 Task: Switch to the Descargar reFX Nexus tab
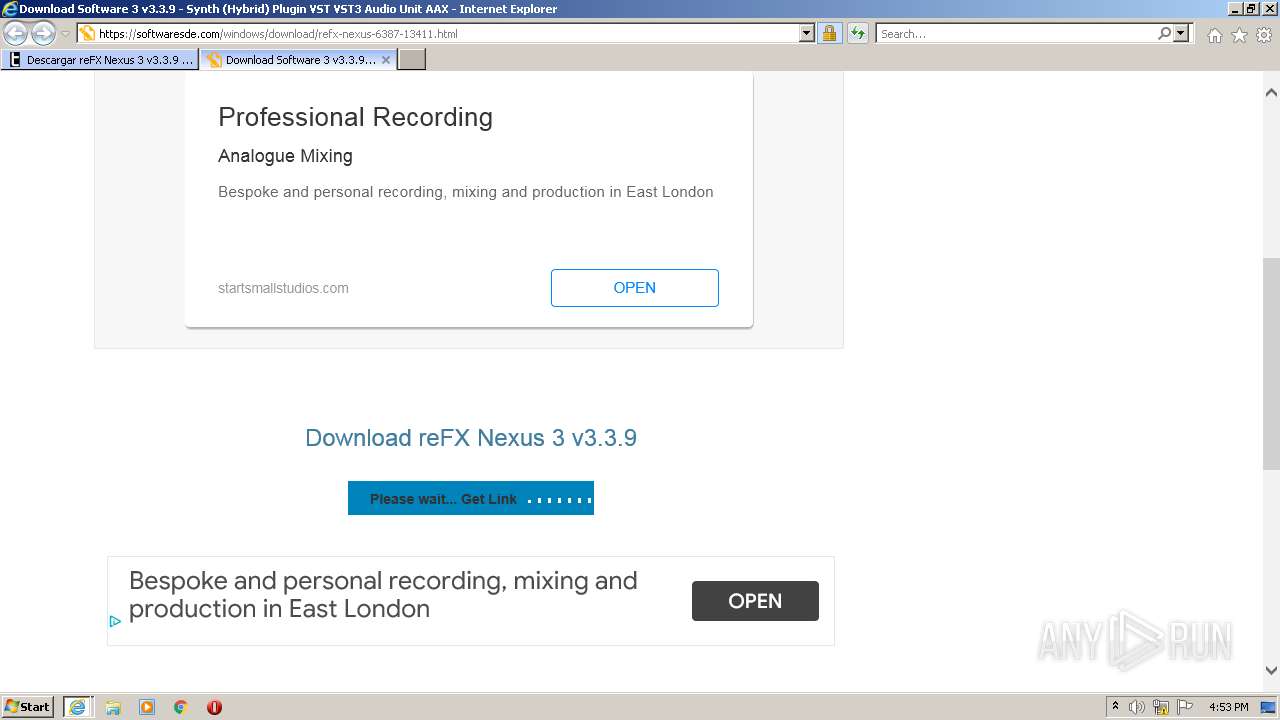tap(100, 60)
